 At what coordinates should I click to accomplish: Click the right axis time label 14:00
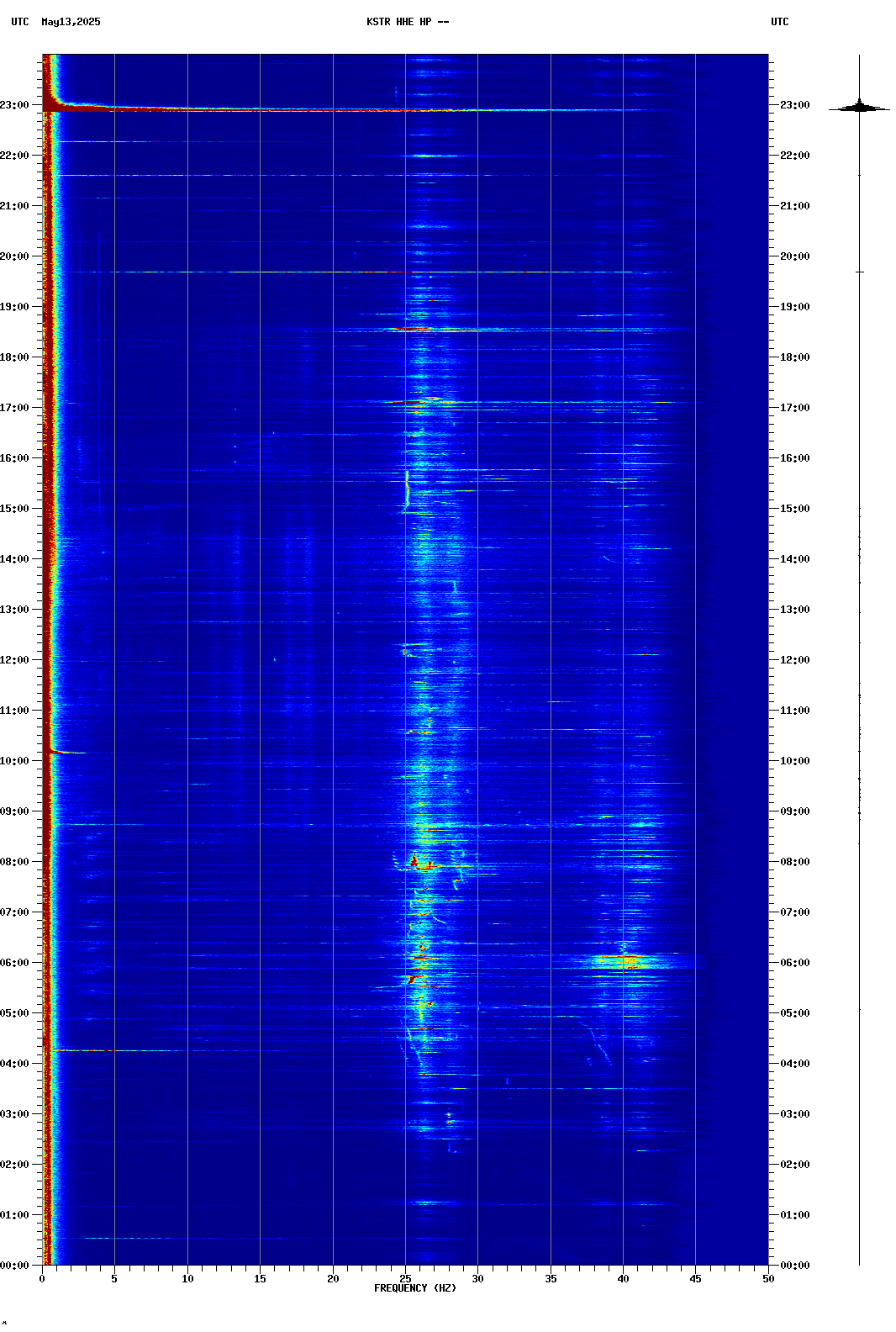coord(795,559)
